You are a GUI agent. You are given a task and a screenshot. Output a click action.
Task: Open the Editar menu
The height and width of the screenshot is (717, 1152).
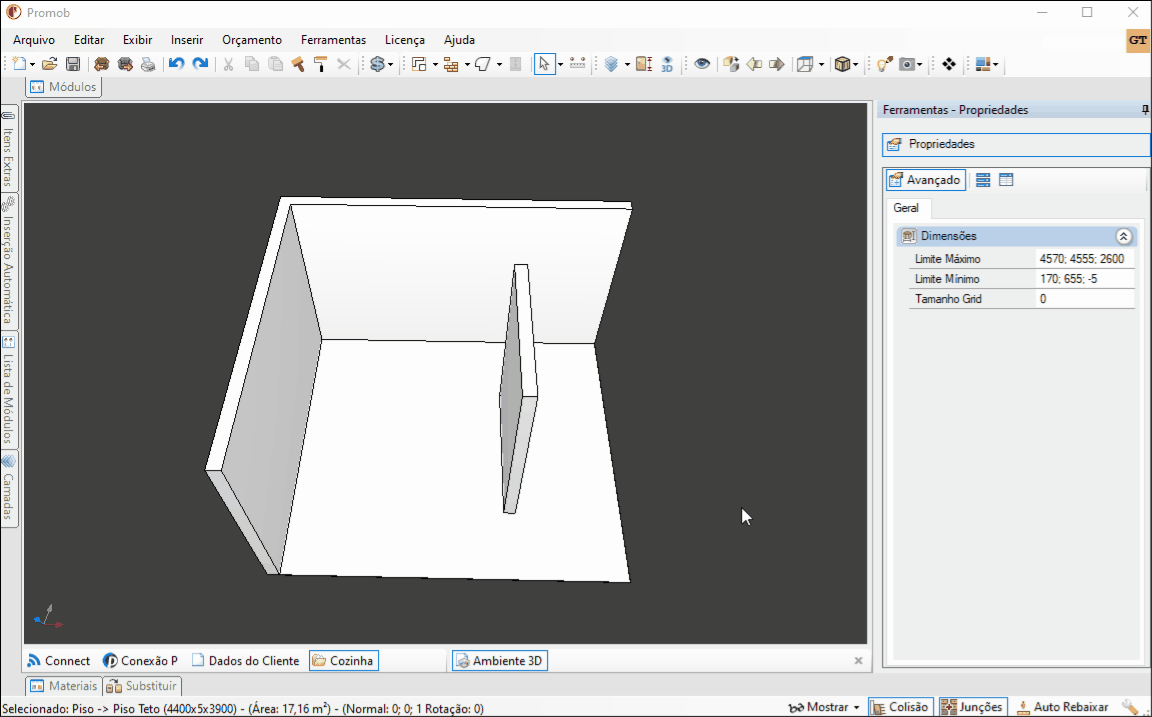89,40
